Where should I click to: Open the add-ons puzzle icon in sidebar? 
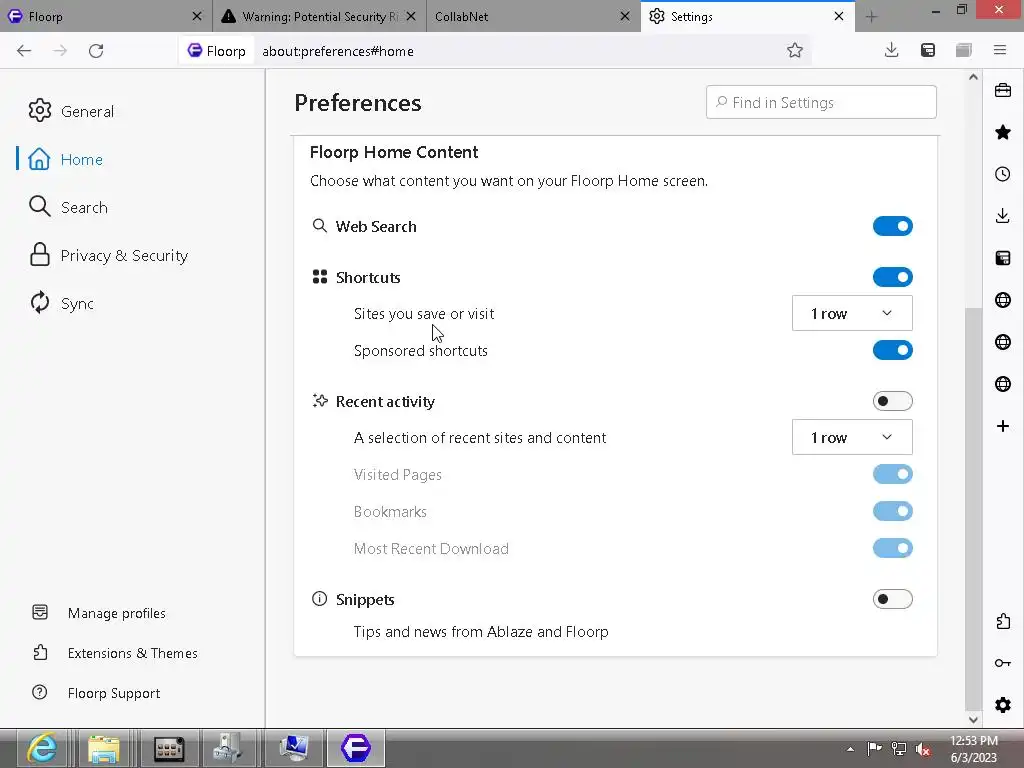(x=1003, y=621)
